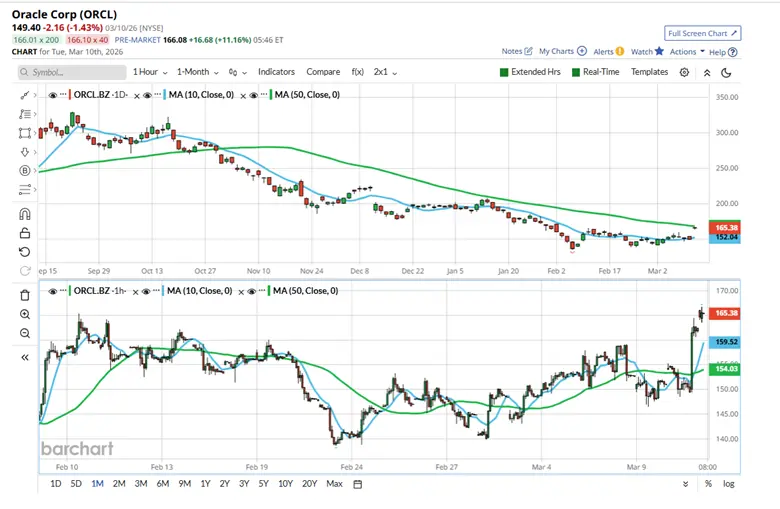Screen dimensions: 780x509
Task: Click the Full Screen Chart button
Action: tap(702, 33)
